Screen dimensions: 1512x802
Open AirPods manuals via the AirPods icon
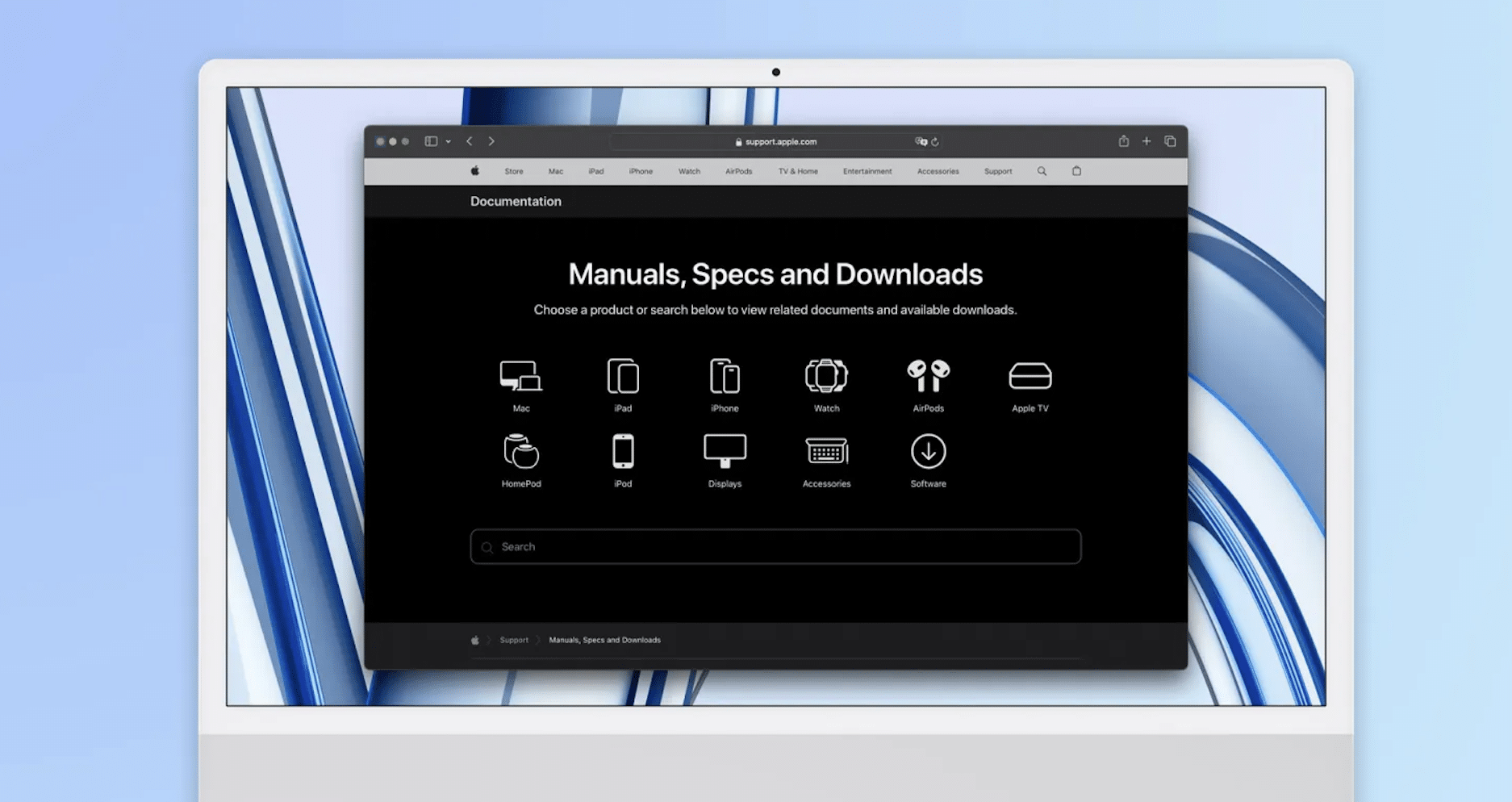point(928,377)
